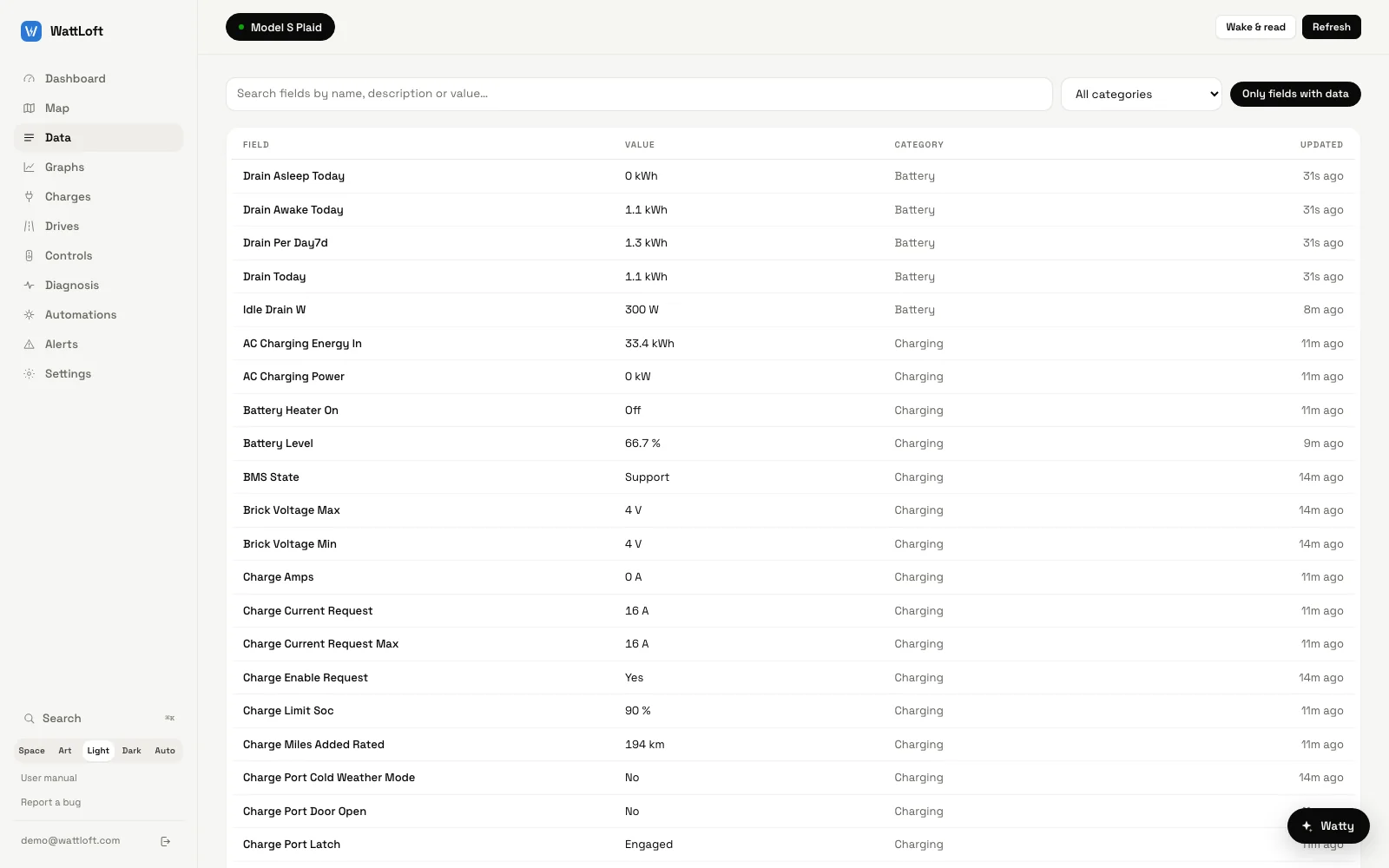1389x868 pixels.
Task: Click the logout icon beside demo@wattloft.com
Action: (x=166, y=841)
